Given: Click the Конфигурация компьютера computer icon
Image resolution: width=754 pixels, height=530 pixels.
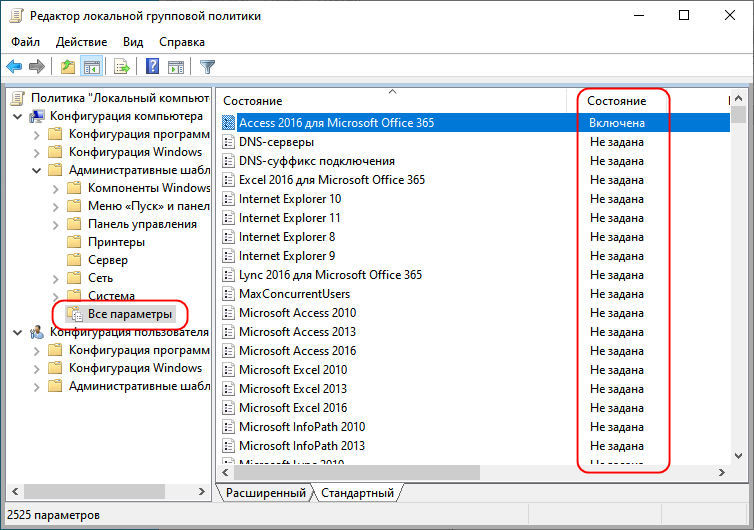Looking at the screenshot, I should [x=37, y=116].
